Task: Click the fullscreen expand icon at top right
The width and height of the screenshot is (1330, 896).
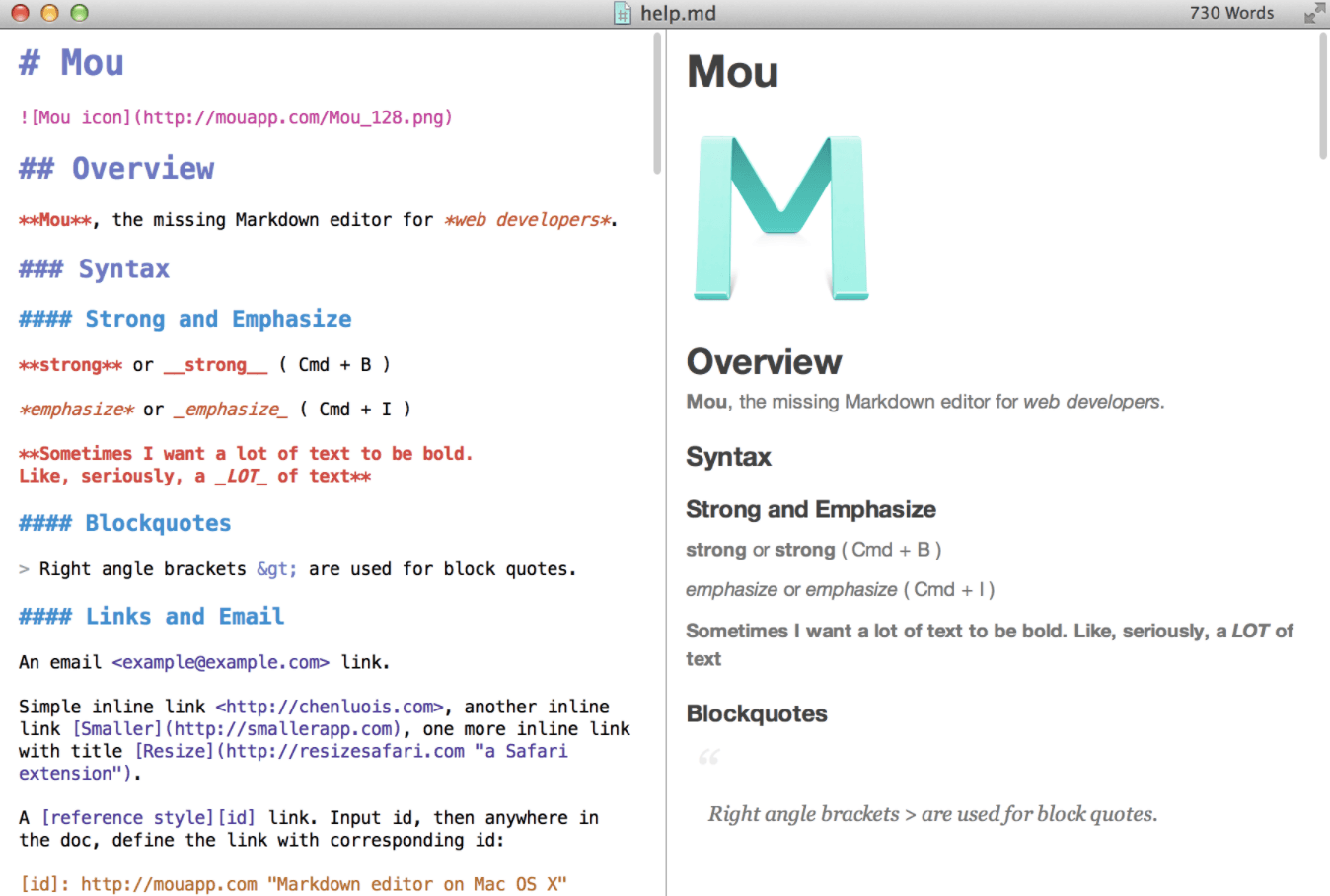Action: point(1316,13)
